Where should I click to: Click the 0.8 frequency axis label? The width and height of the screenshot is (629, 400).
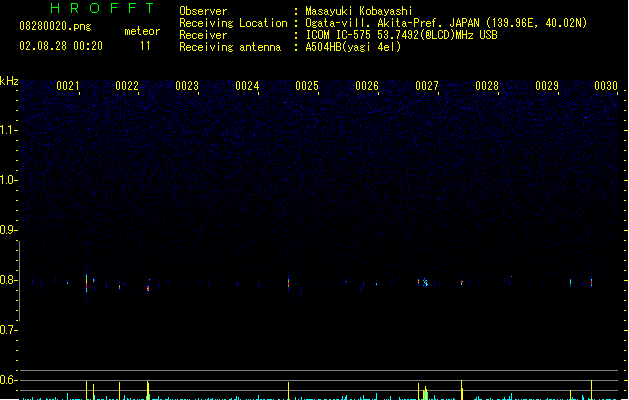pos(8,280)
